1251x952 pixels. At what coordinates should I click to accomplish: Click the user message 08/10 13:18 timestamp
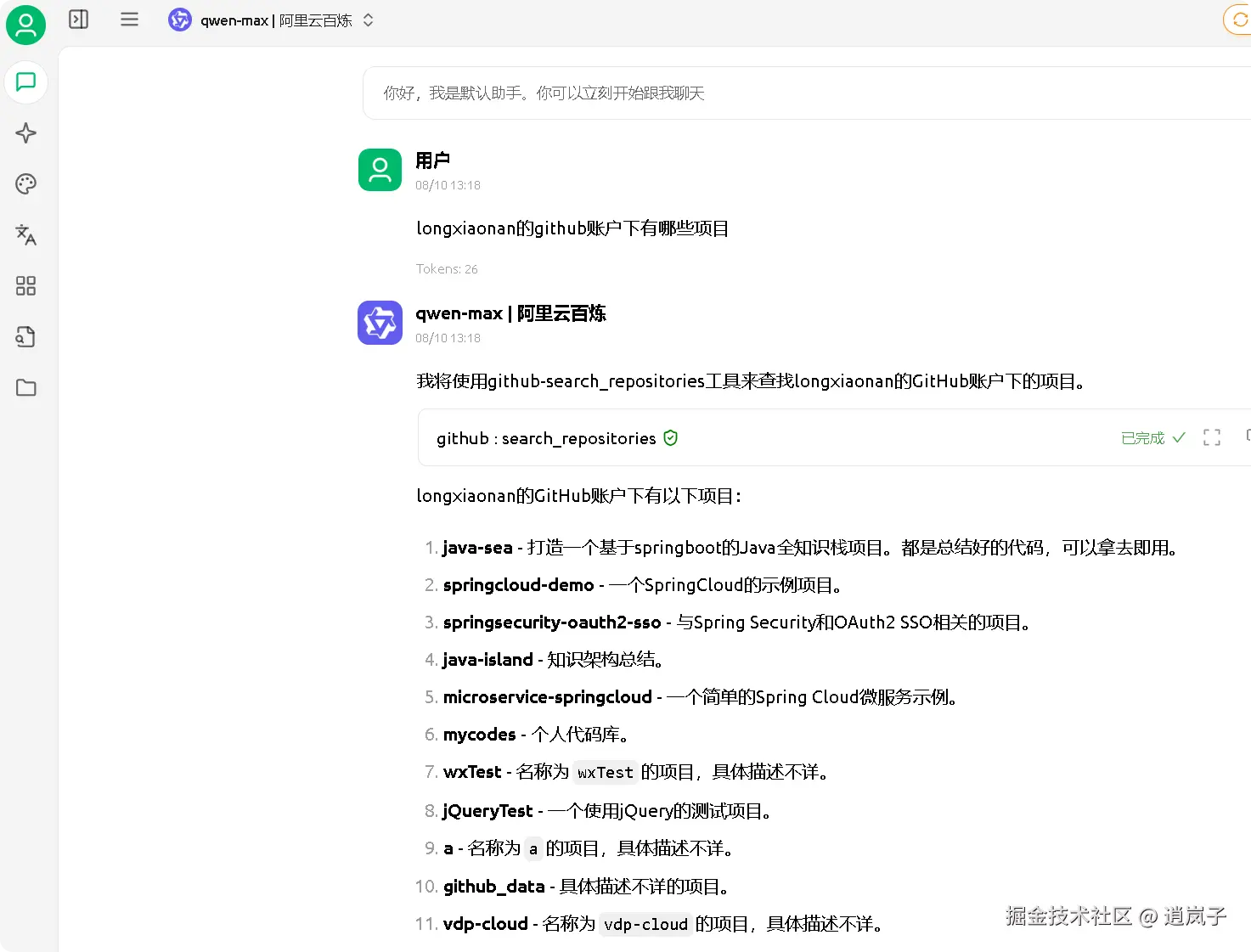(x=448, y=185)
